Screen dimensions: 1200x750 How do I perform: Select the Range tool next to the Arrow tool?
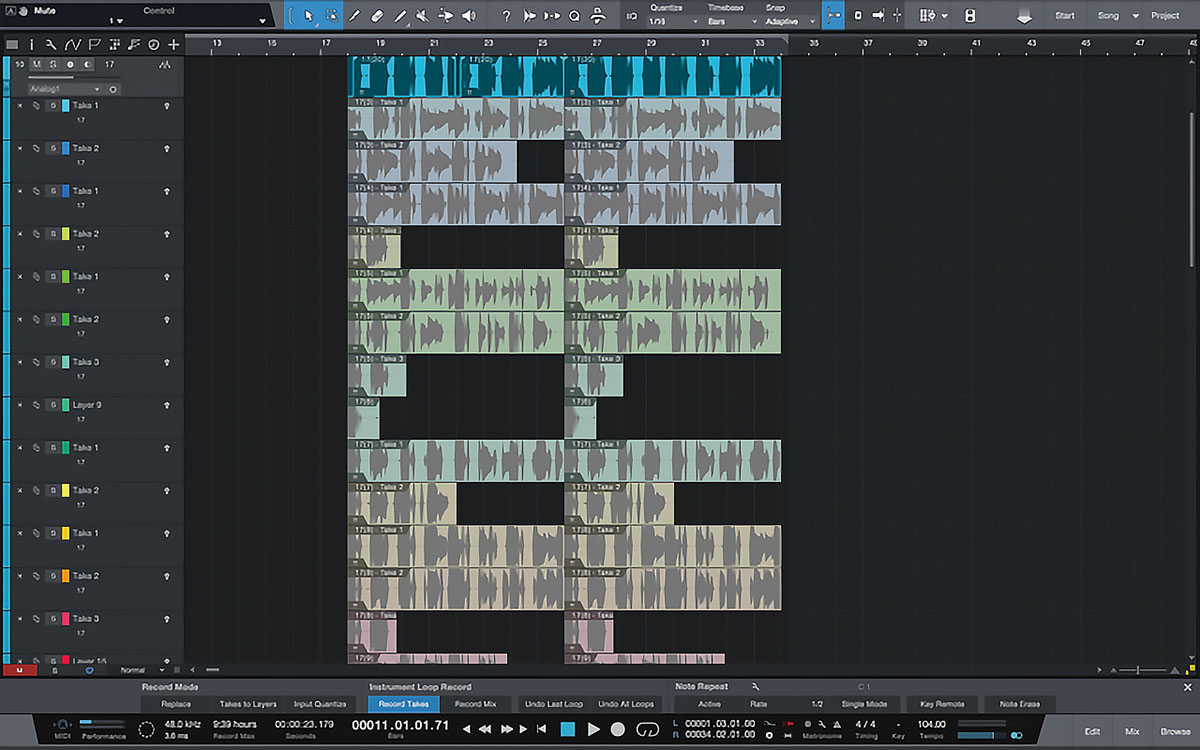pos(331,16)
